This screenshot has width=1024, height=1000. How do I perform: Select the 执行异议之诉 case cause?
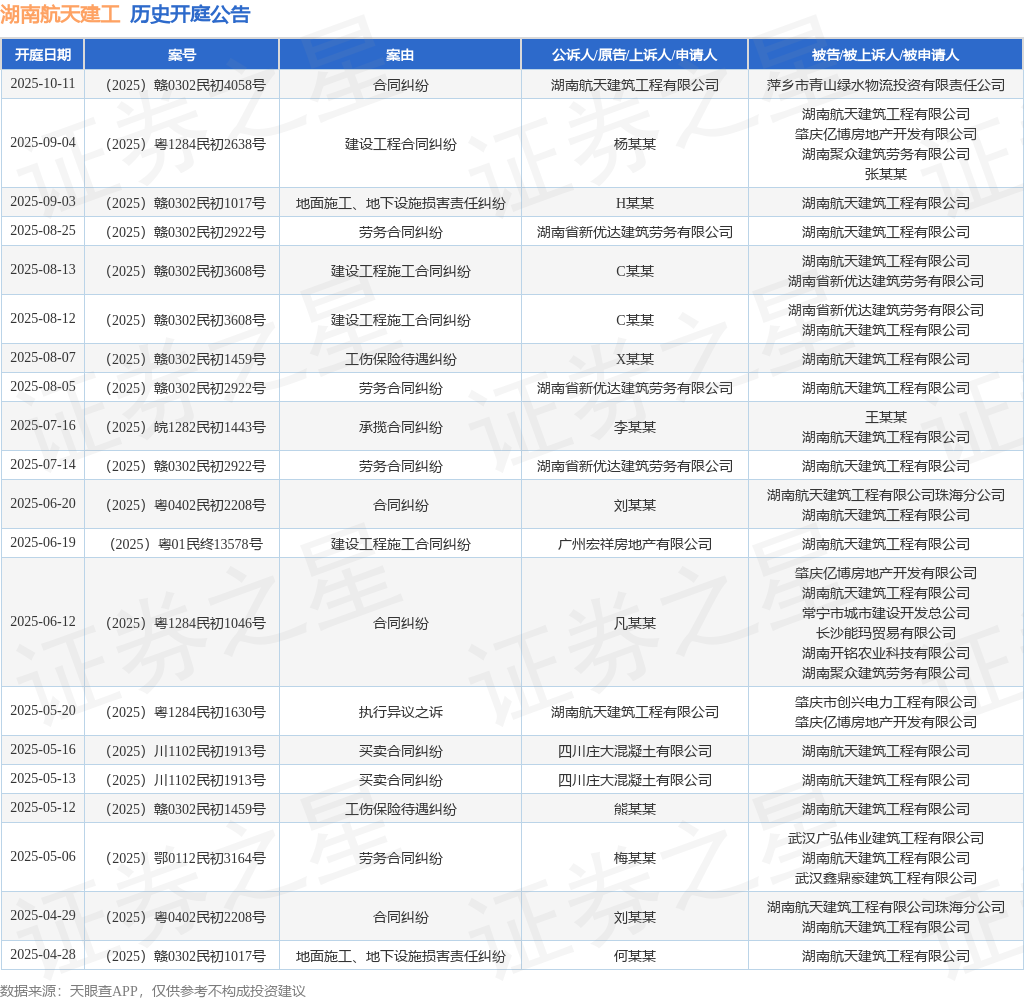400,712
